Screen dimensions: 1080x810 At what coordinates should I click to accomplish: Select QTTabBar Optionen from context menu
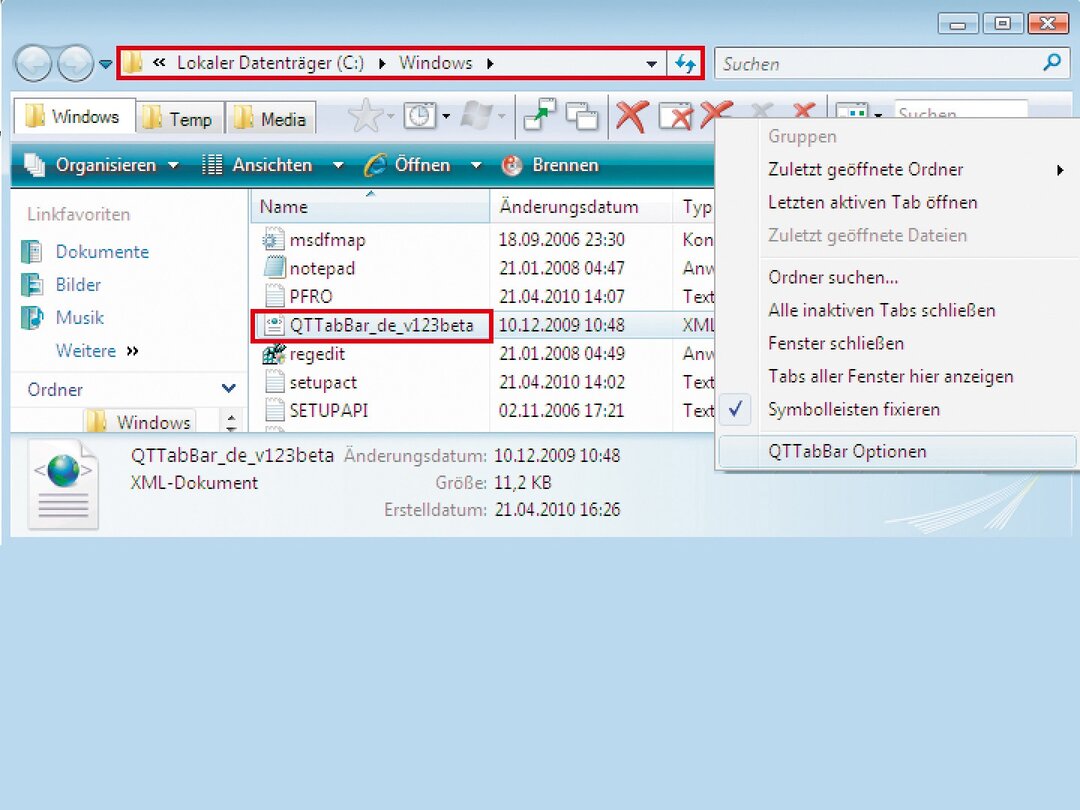point(847,452)
